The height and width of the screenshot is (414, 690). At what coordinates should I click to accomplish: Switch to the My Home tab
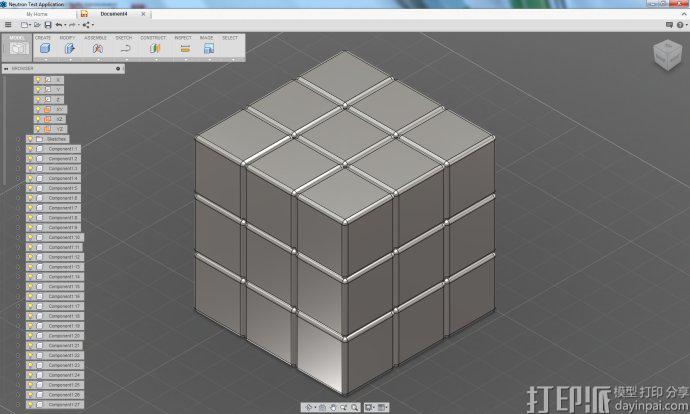pyautogui.click(x=37, y=14)
